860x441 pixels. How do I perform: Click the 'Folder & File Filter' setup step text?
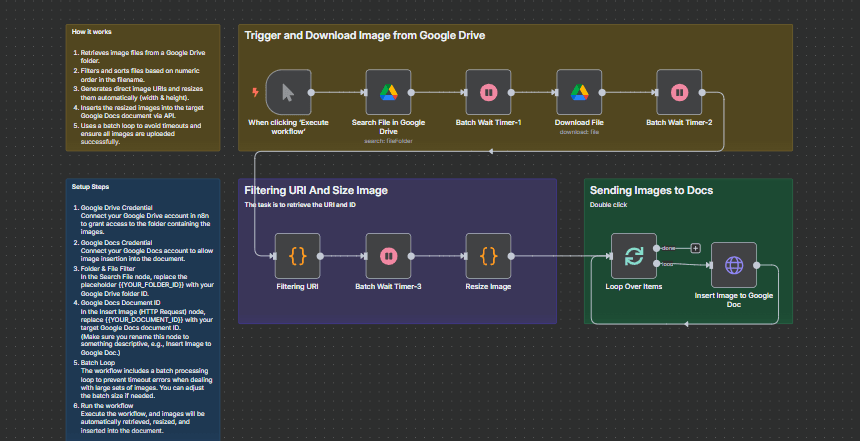coord(108,269)
